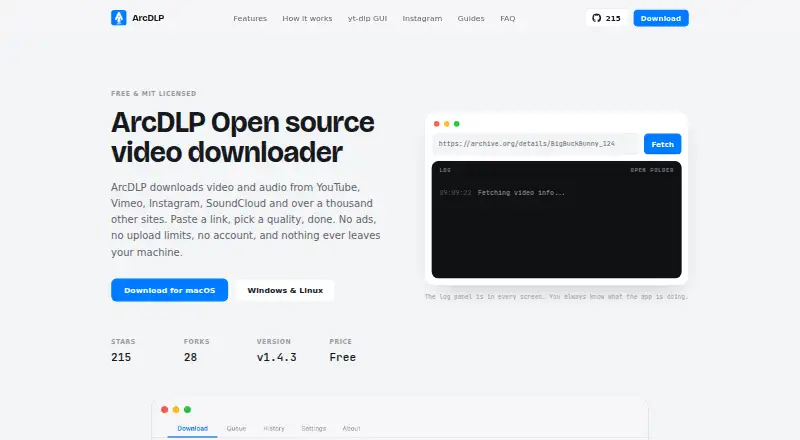This screenshot has height=440, width=800.
Task: Click the version value v1.4.3
Action: pos(277,357)
